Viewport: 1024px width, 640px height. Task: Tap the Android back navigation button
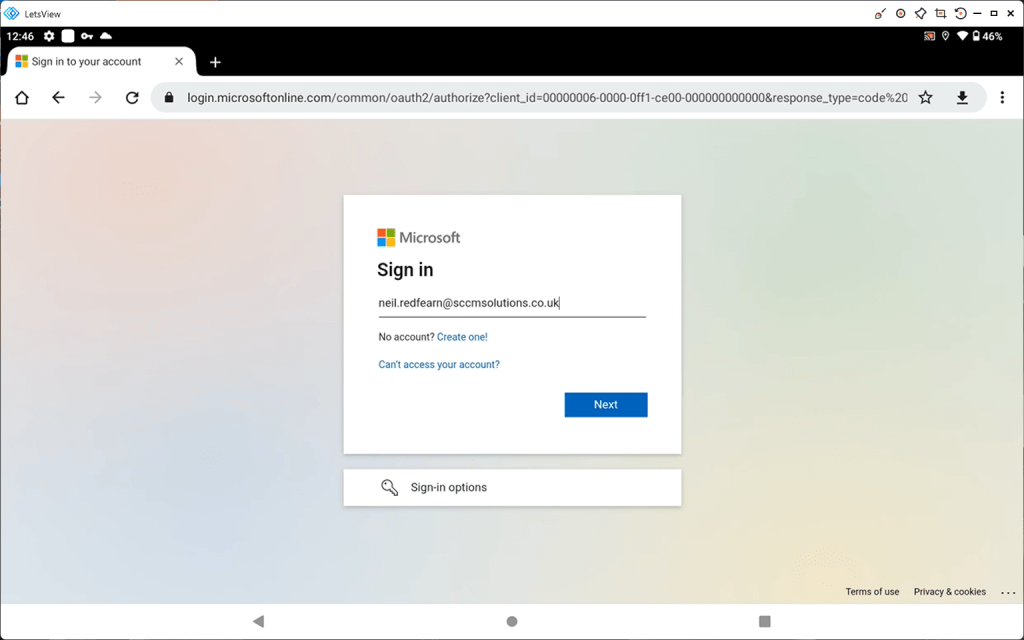tap(258, 621)
